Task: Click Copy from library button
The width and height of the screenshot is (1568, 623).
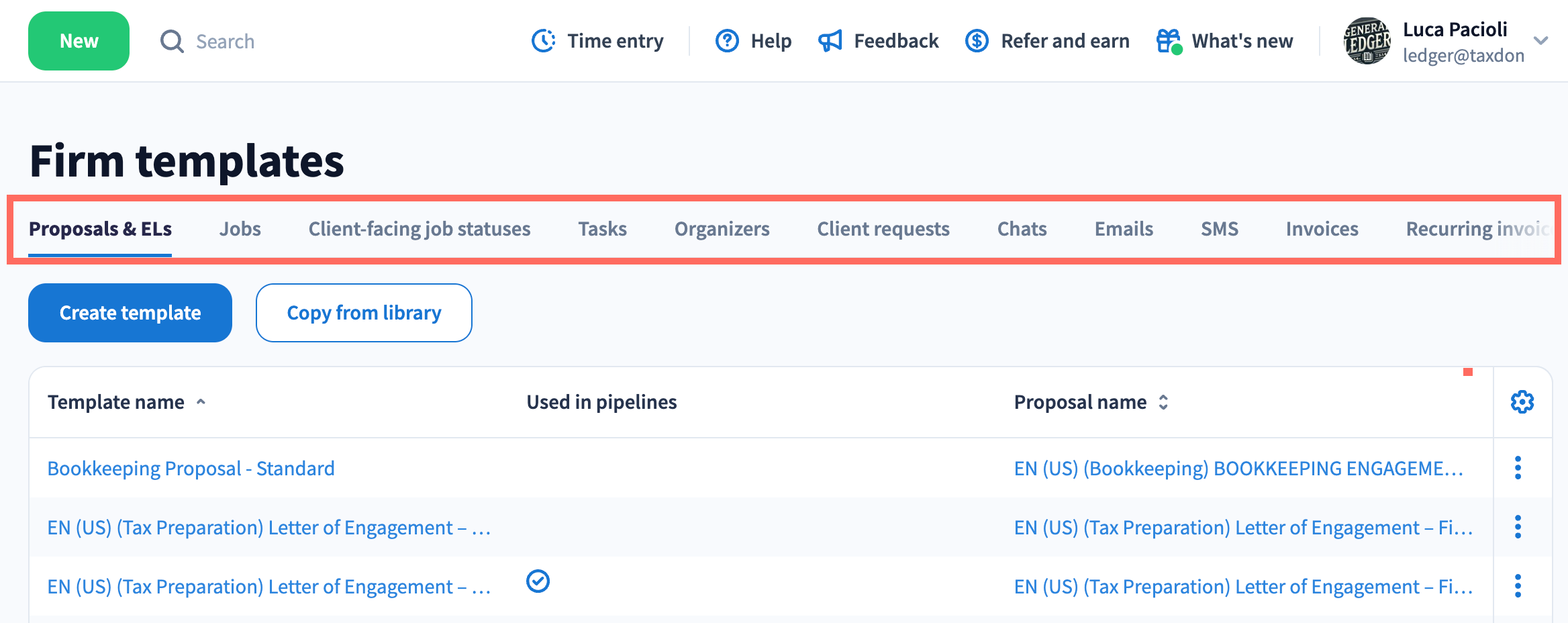Action: [364, 313]
